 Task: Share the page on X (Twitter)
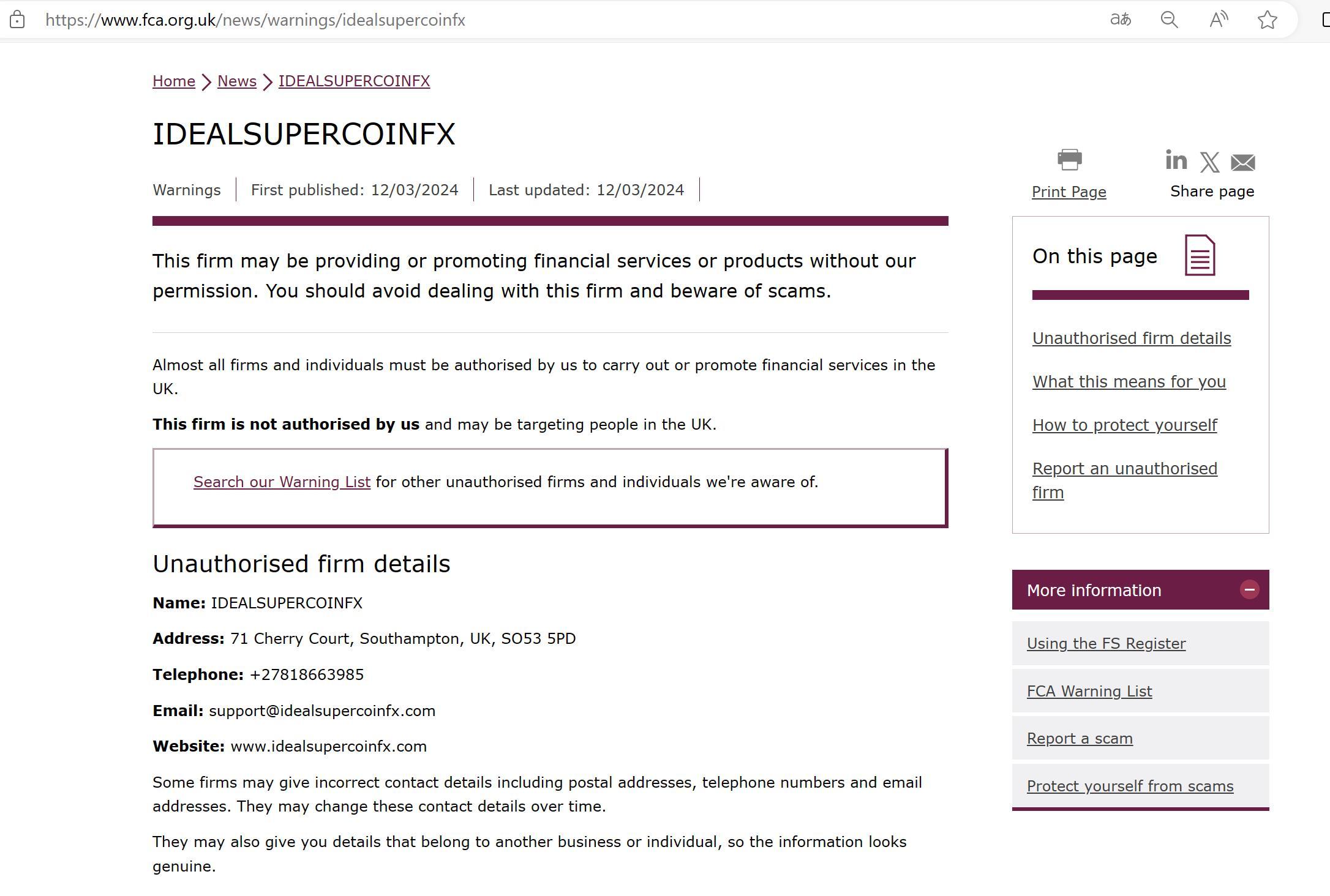[1209, 162]
